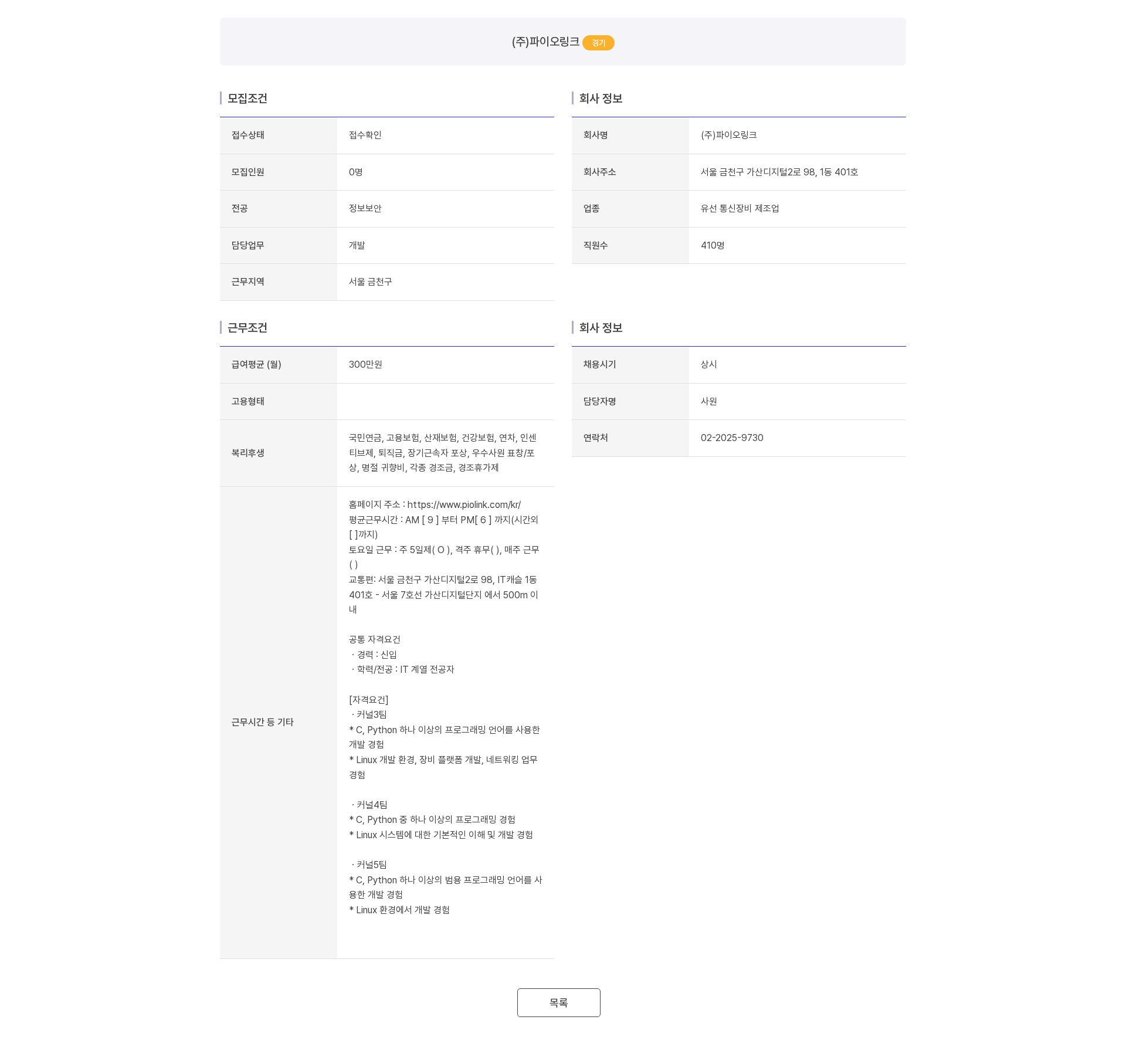The height and width of the screenshot is (1064, 1126).
Task: Click the 커널3팀 line
Action: click(x=369, y=714)
